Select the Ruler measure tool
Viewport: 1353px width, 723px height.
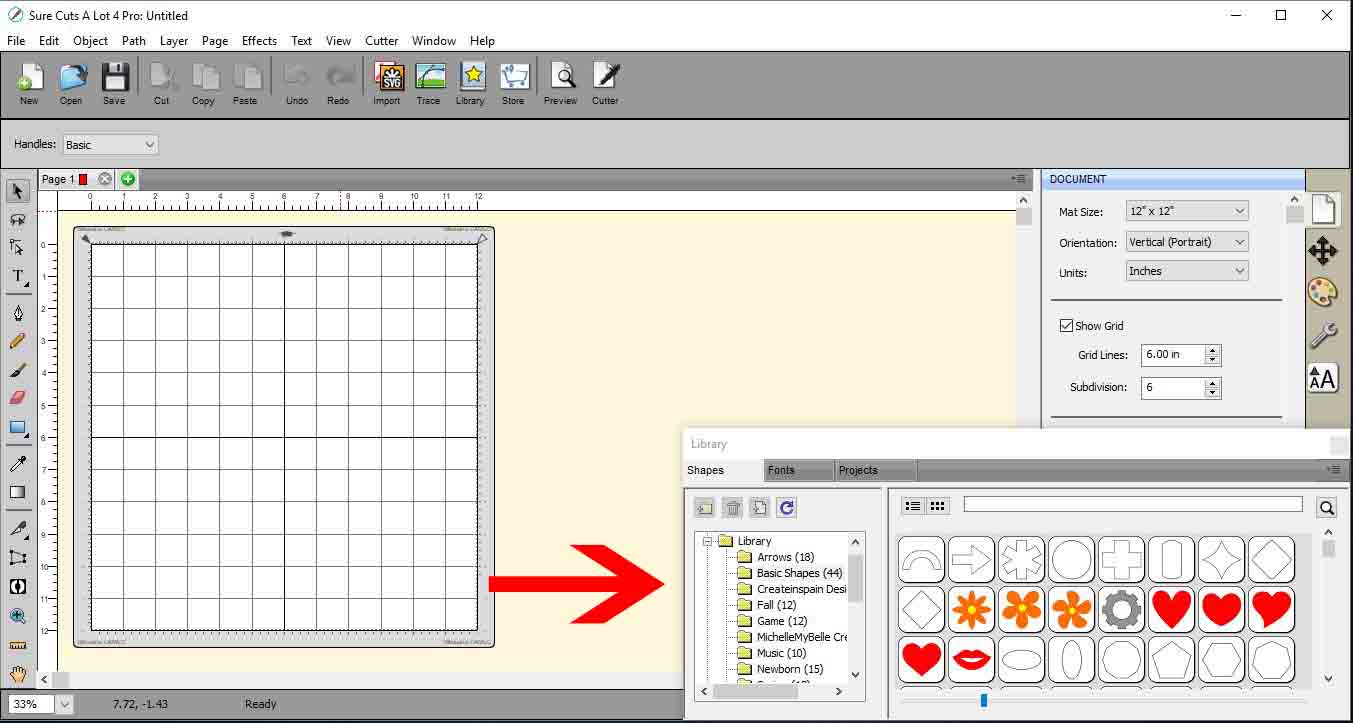tap(18, 646)
